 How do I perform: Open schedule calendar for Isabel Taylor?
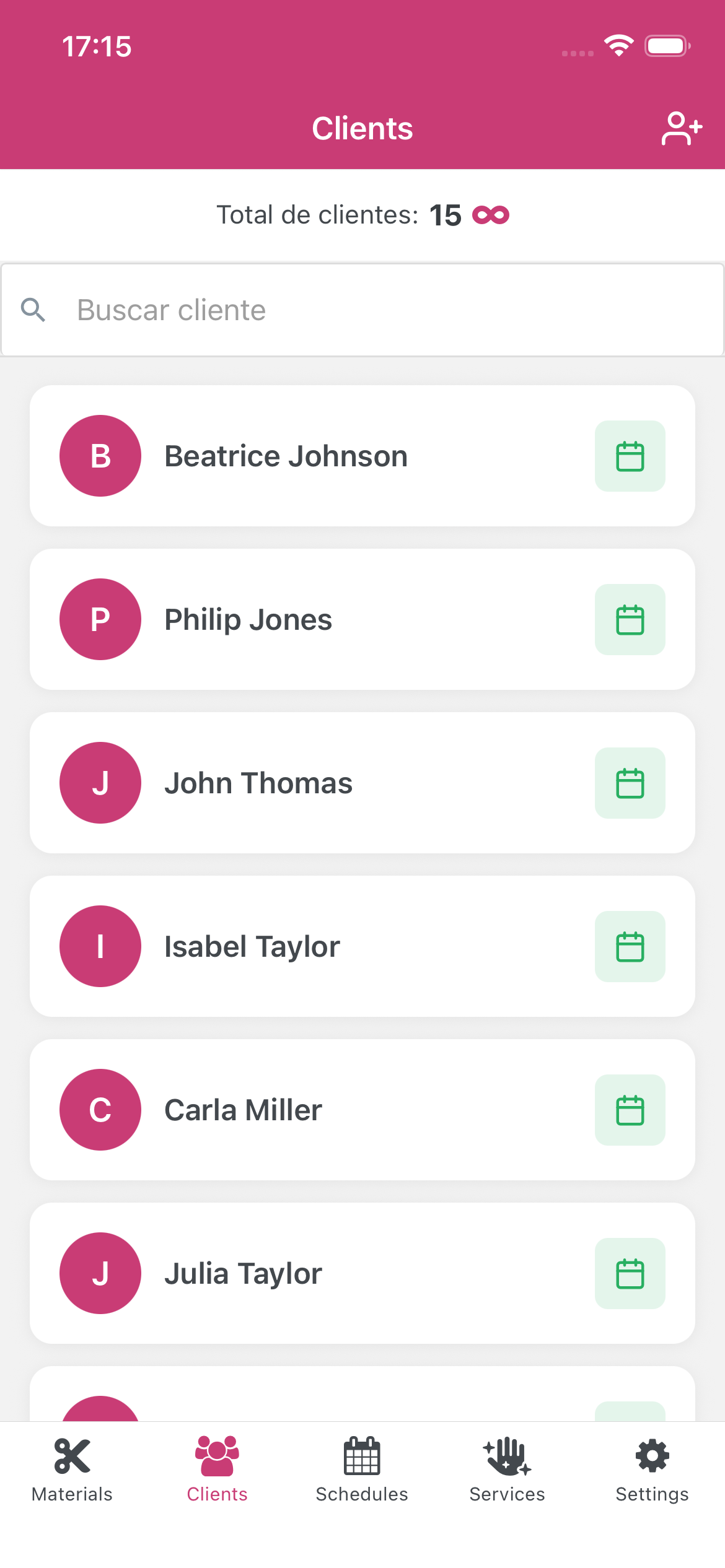(x=630, y=947)
